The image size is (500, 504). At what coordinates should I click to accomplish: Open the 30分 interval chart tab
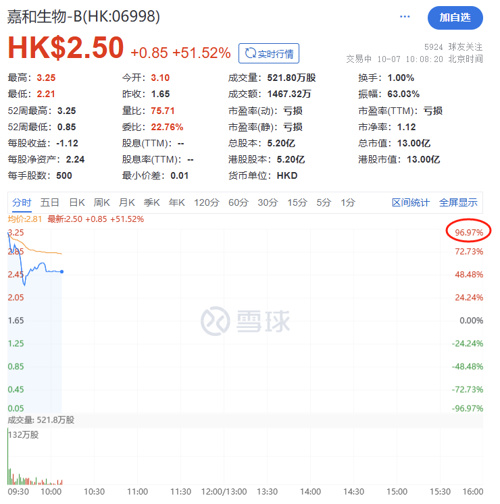point(268,202)
